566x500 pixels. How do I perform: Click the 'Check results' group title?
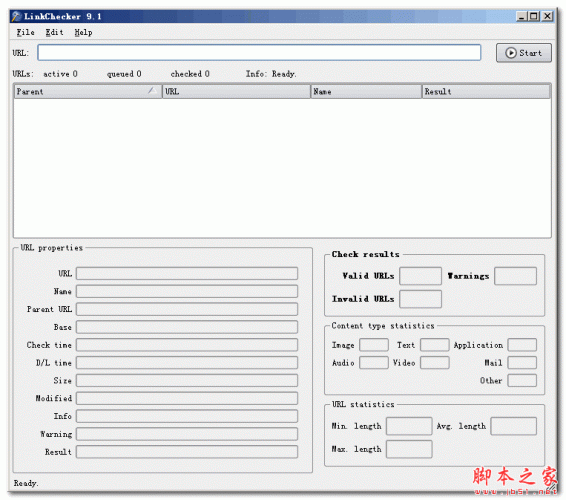(x=365, y=254)
